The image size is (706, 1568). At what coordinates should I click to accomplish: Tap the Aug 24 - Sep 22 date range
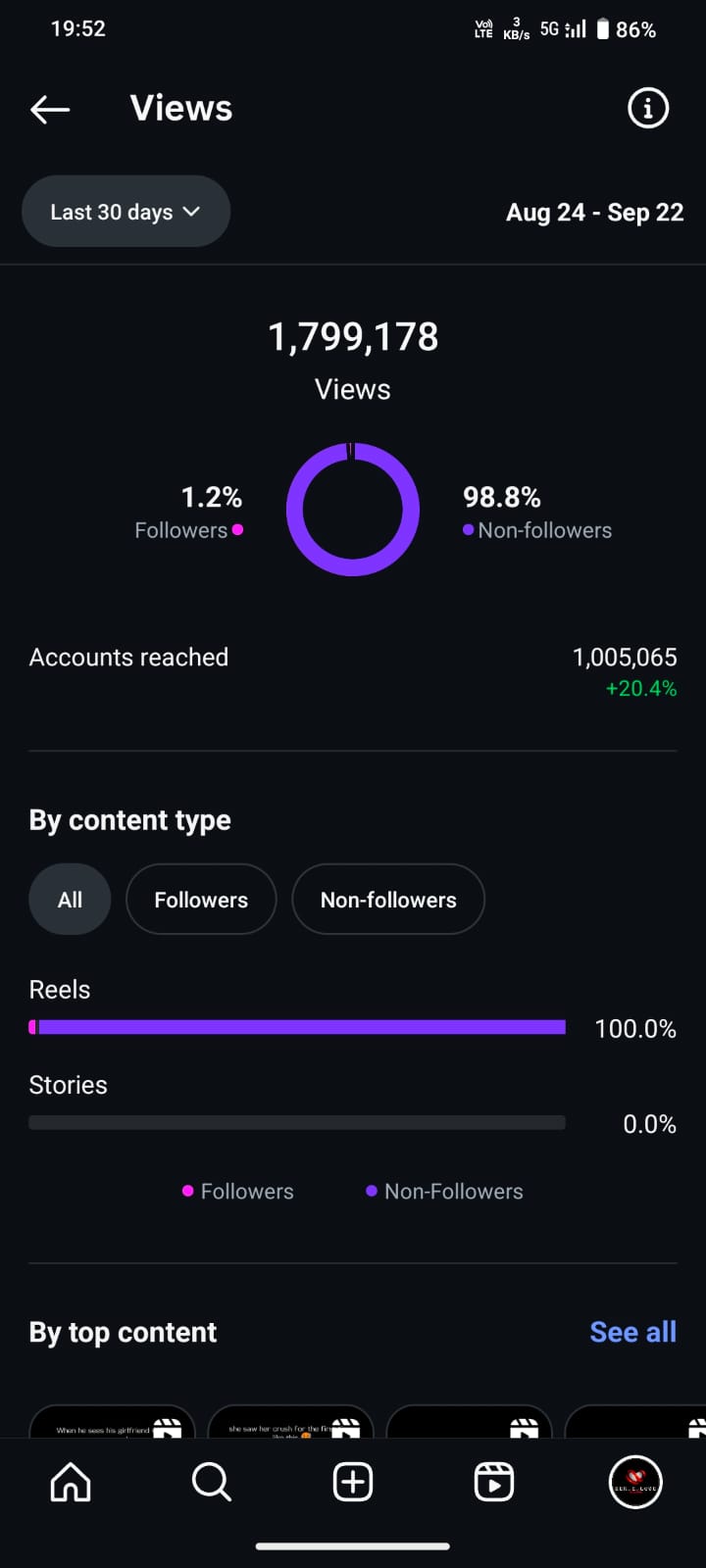(x=594, y=213)
